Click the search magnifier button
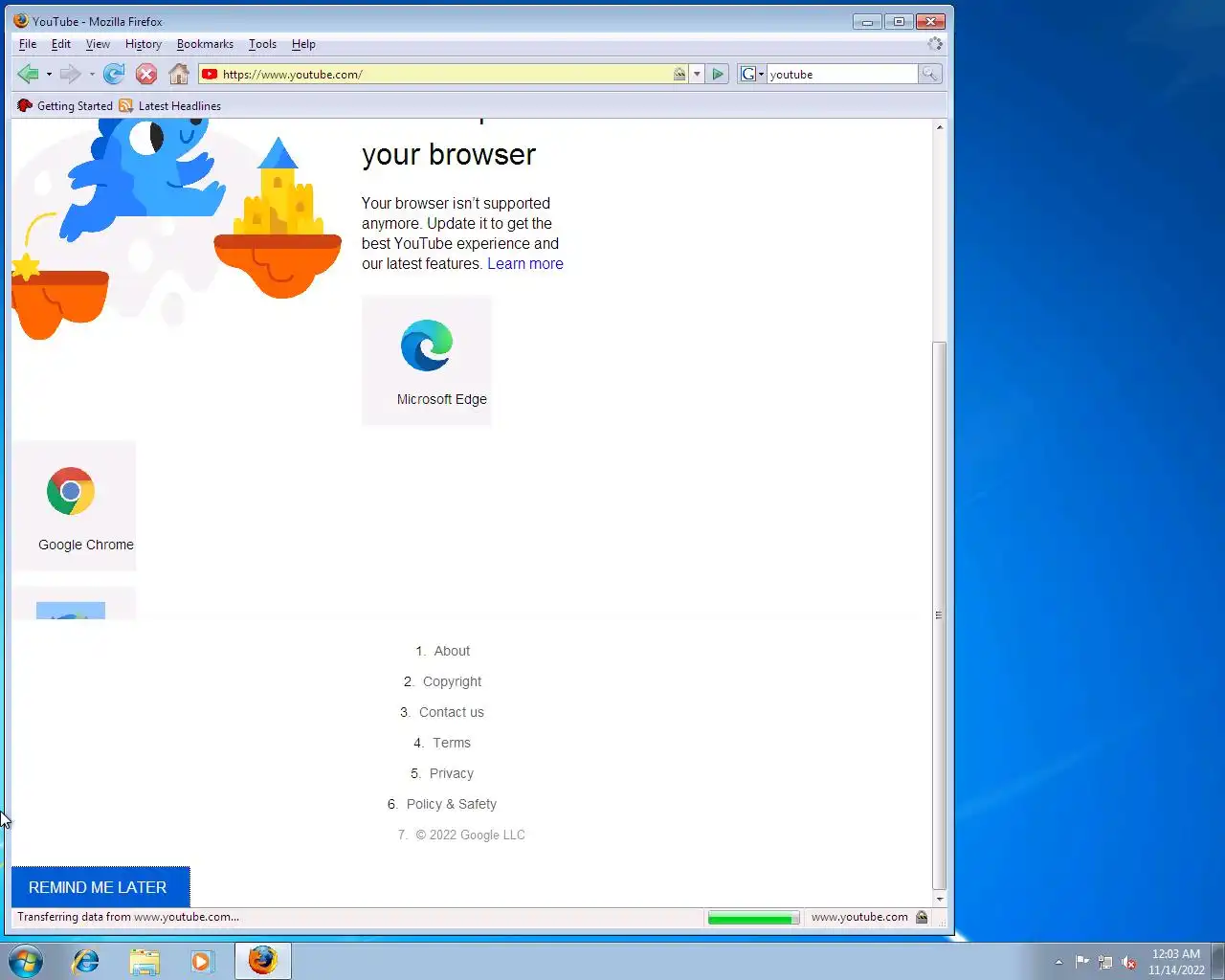Viewport: 1225px width, 980px height. click(929, 74)
